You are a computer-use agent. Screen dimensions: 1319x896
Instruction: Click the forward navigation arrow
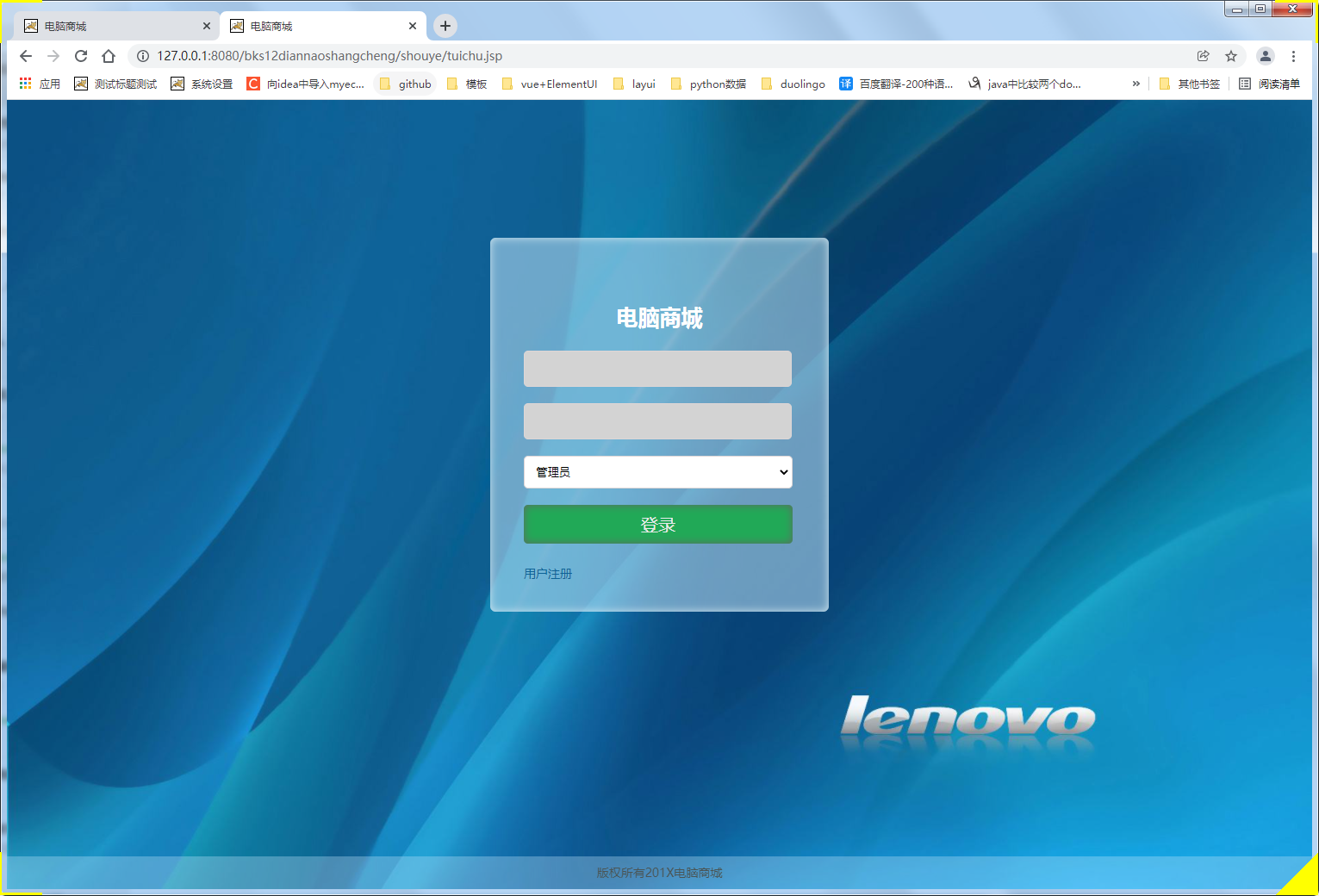tap(53, 56)
